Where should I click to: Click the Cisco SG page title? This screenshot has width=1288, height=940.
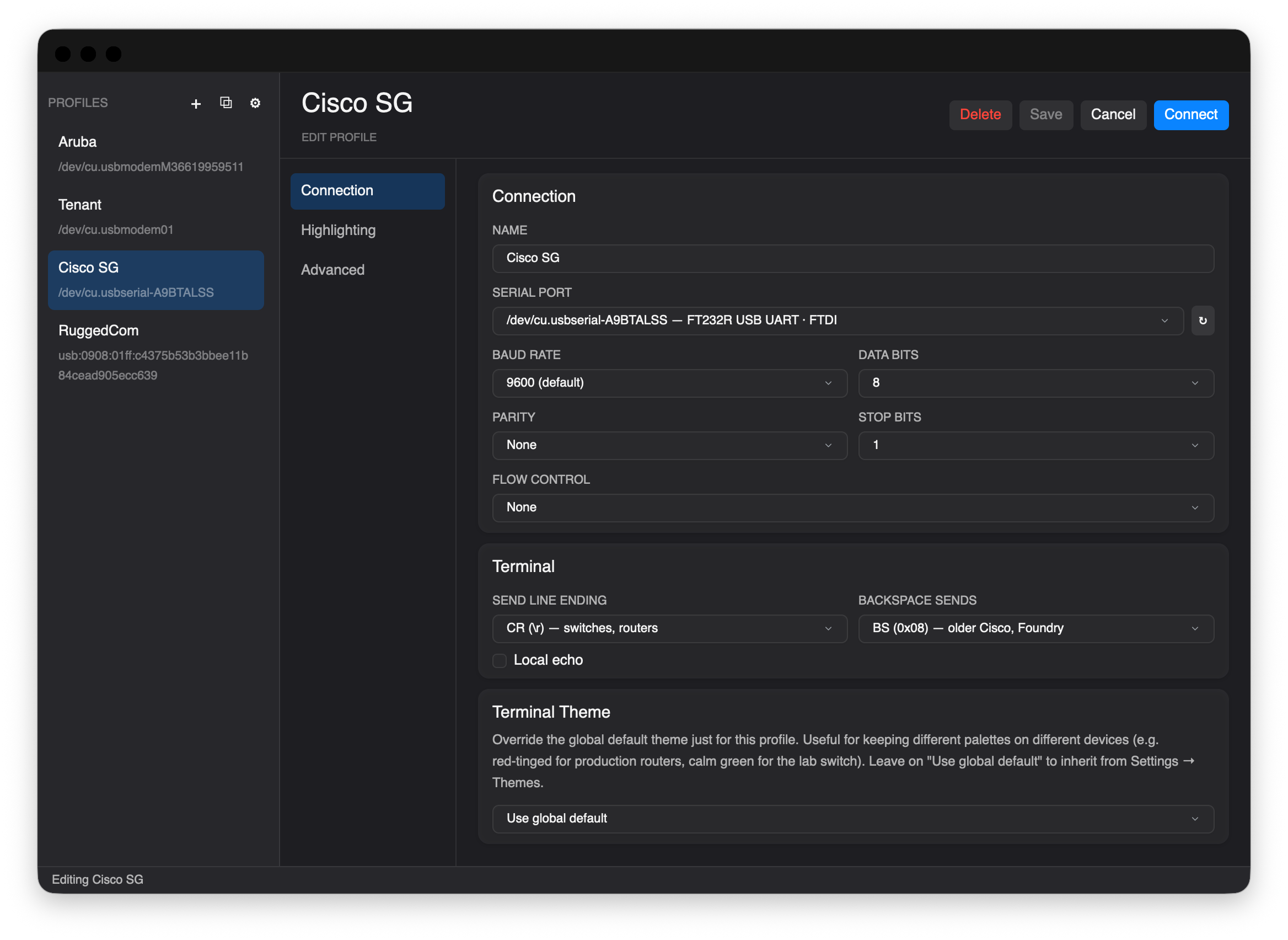tap(357, 103)
